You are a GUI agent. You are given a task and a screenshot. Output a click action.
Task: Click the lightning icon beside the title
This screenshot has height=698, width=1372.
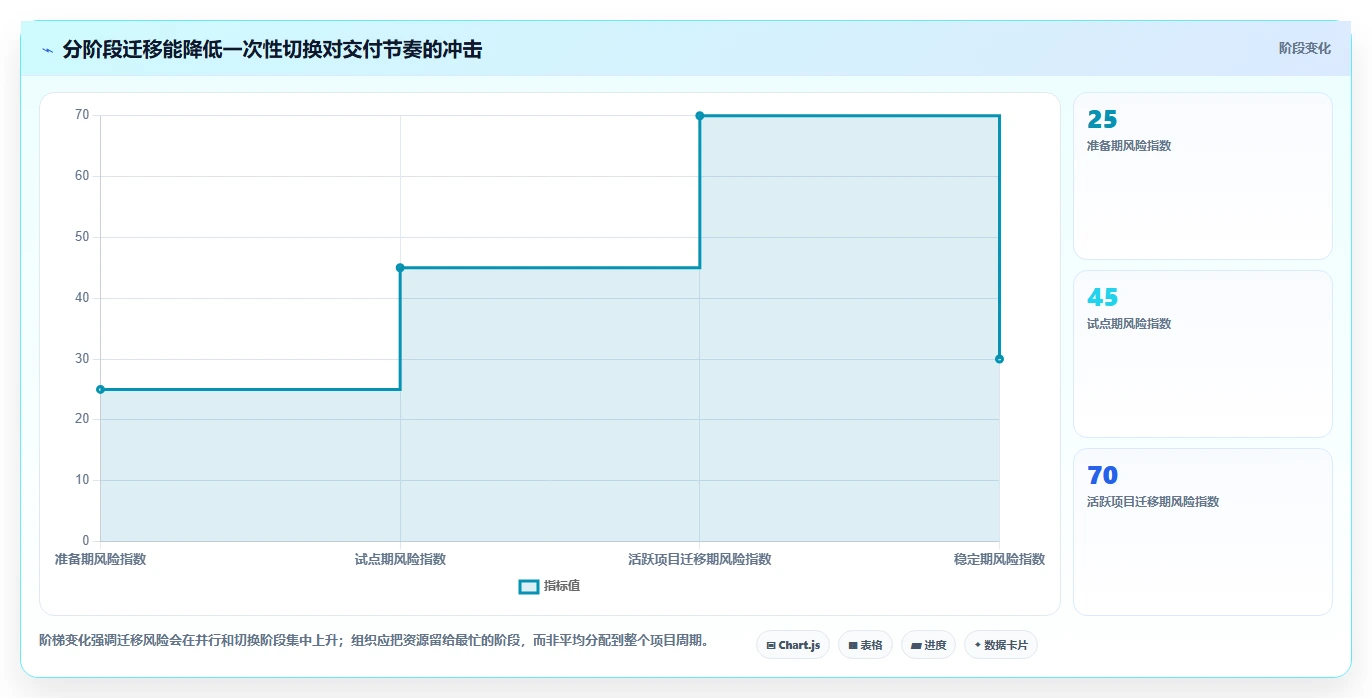click(47, 50)
